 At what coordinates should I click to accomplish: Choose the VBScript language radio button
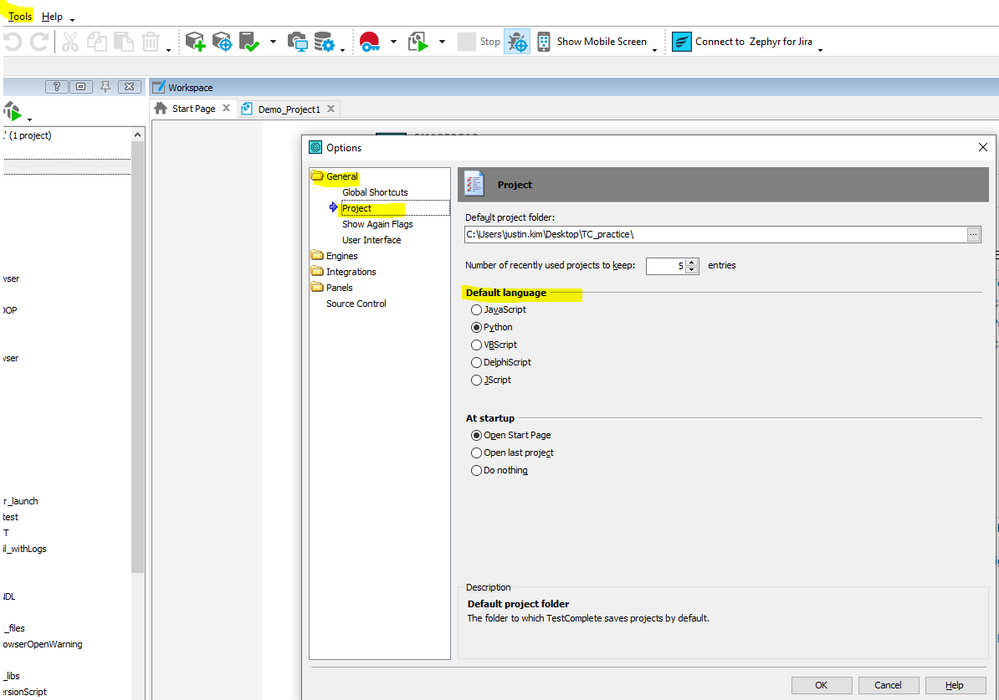click(x=476, y=345)
